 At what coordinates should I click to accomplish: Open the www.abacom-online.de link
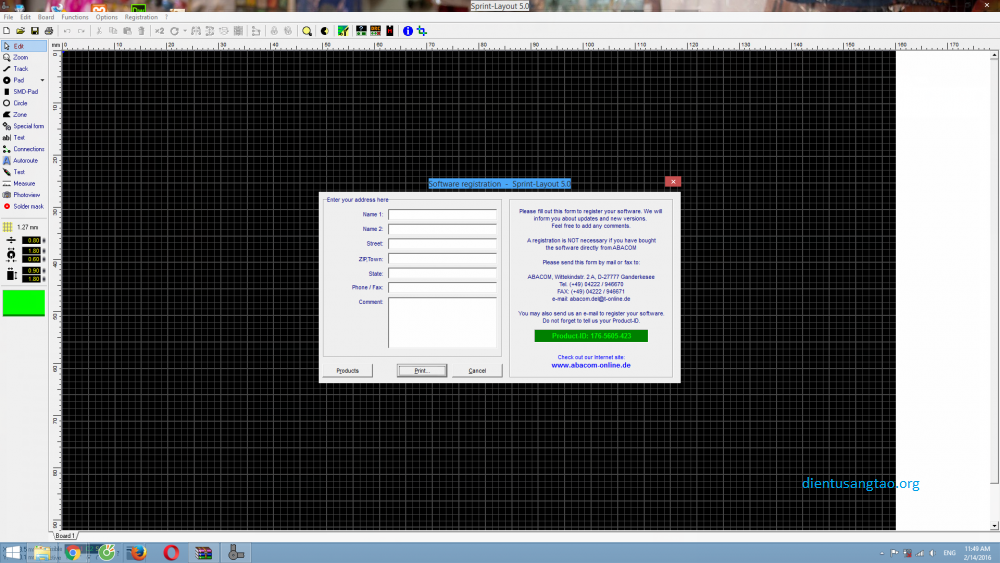591,365
